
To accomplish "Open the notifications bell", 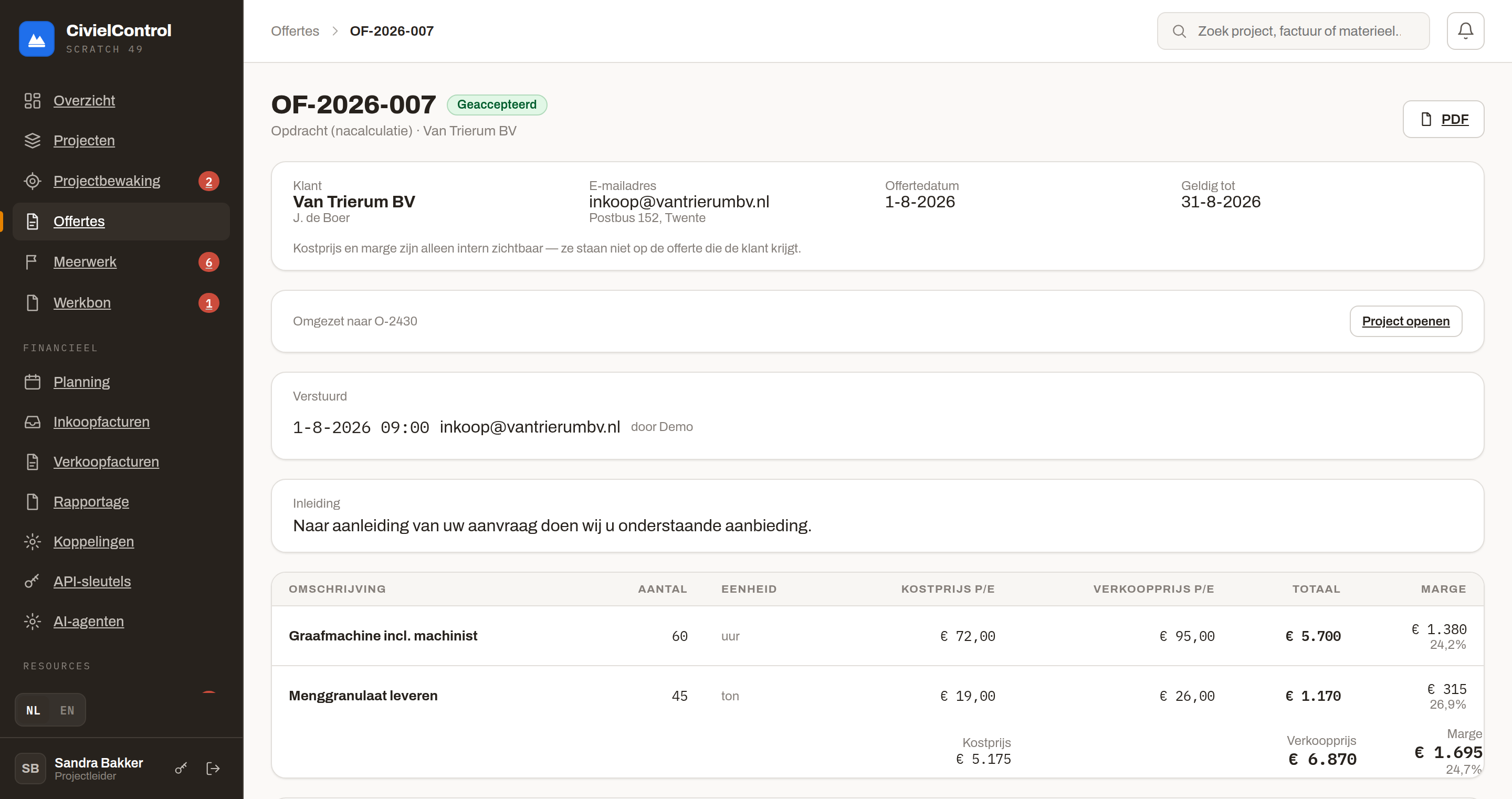I will pos(1465,31).
